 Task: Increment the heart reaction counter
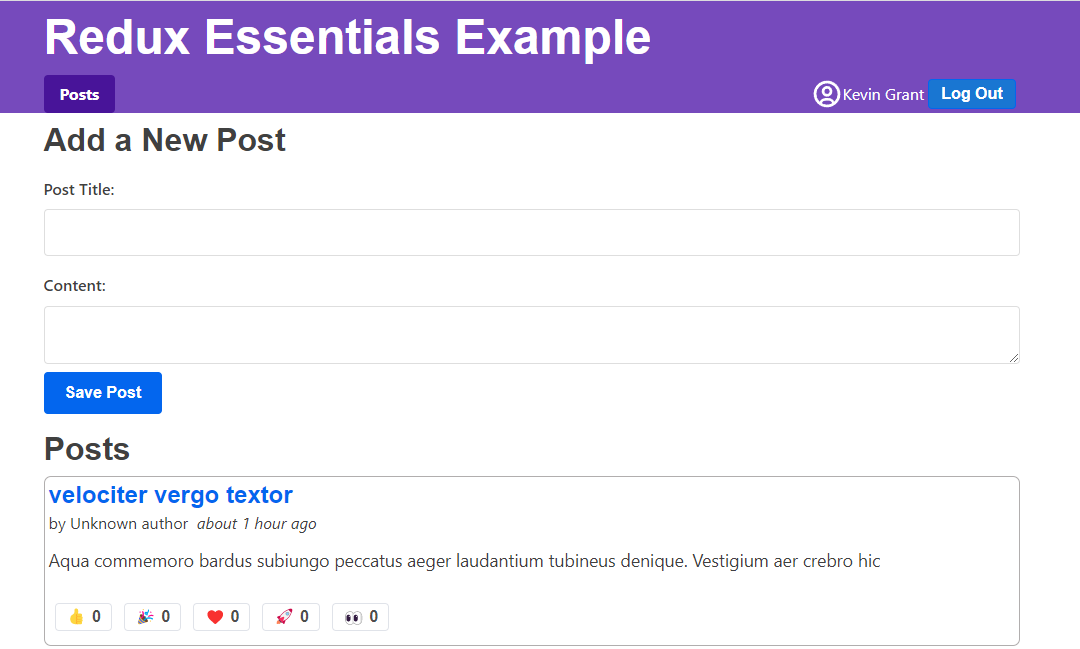click(221, 616)
